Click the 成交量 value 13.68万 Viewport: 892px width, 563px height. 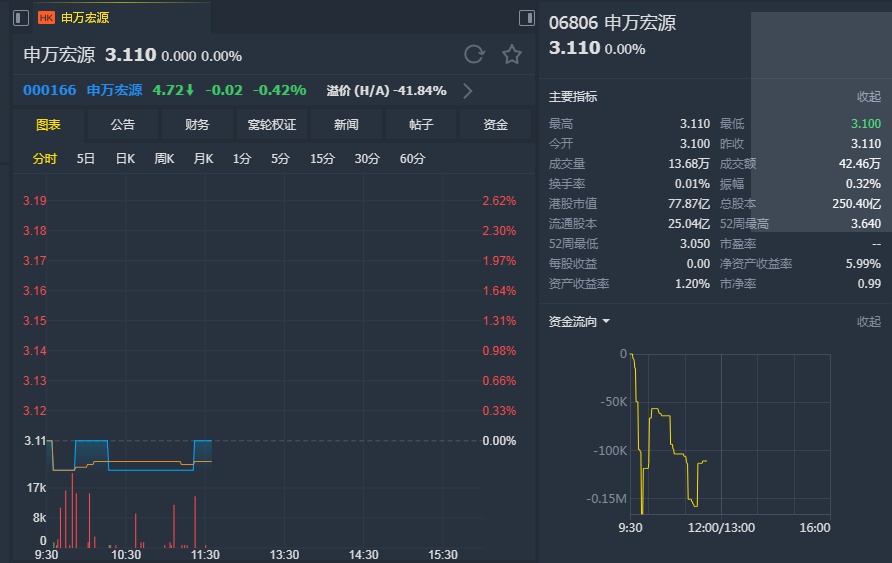pyautogui.click(x=689, y=164)
